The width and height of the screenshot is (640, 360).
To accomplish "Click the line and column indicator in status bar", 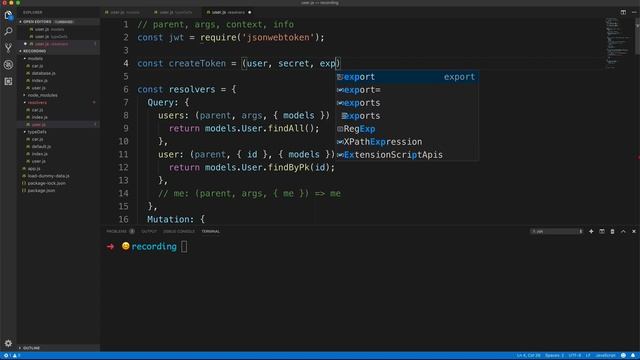I will 528,356.
